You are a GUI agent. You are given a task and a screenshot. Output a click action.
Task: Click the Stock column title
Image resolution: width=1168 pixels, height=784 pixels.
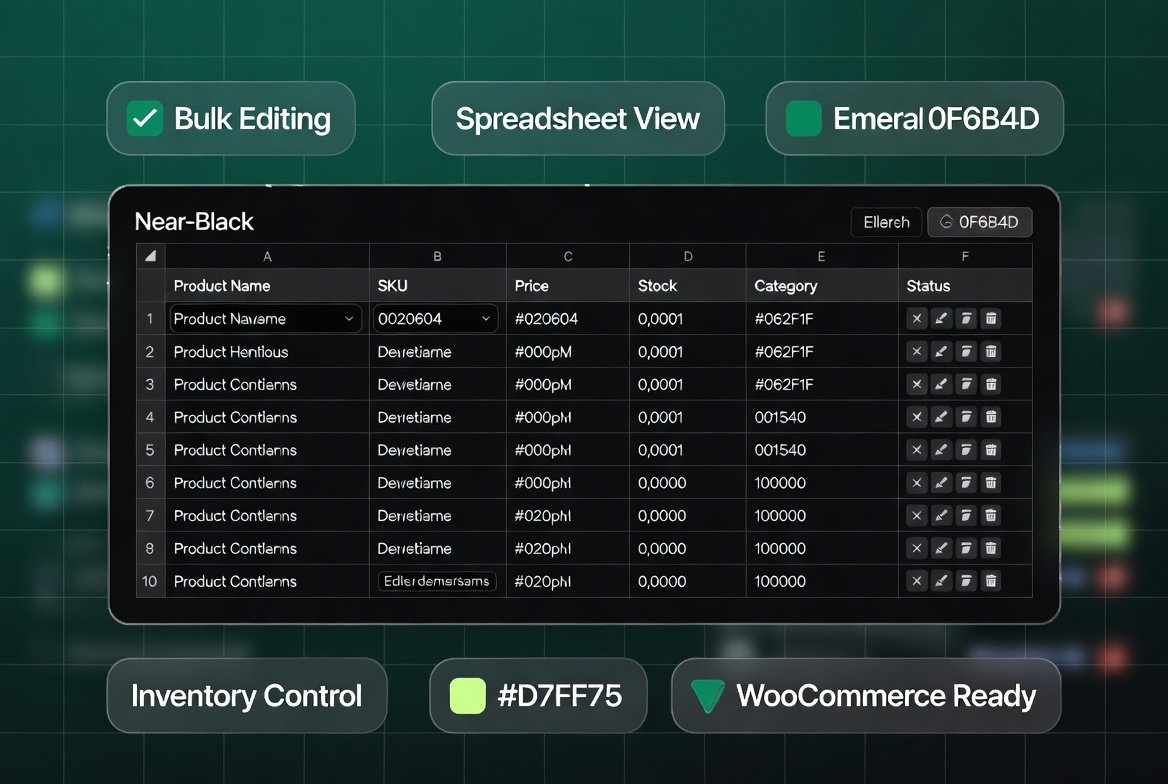click(658, 286)
